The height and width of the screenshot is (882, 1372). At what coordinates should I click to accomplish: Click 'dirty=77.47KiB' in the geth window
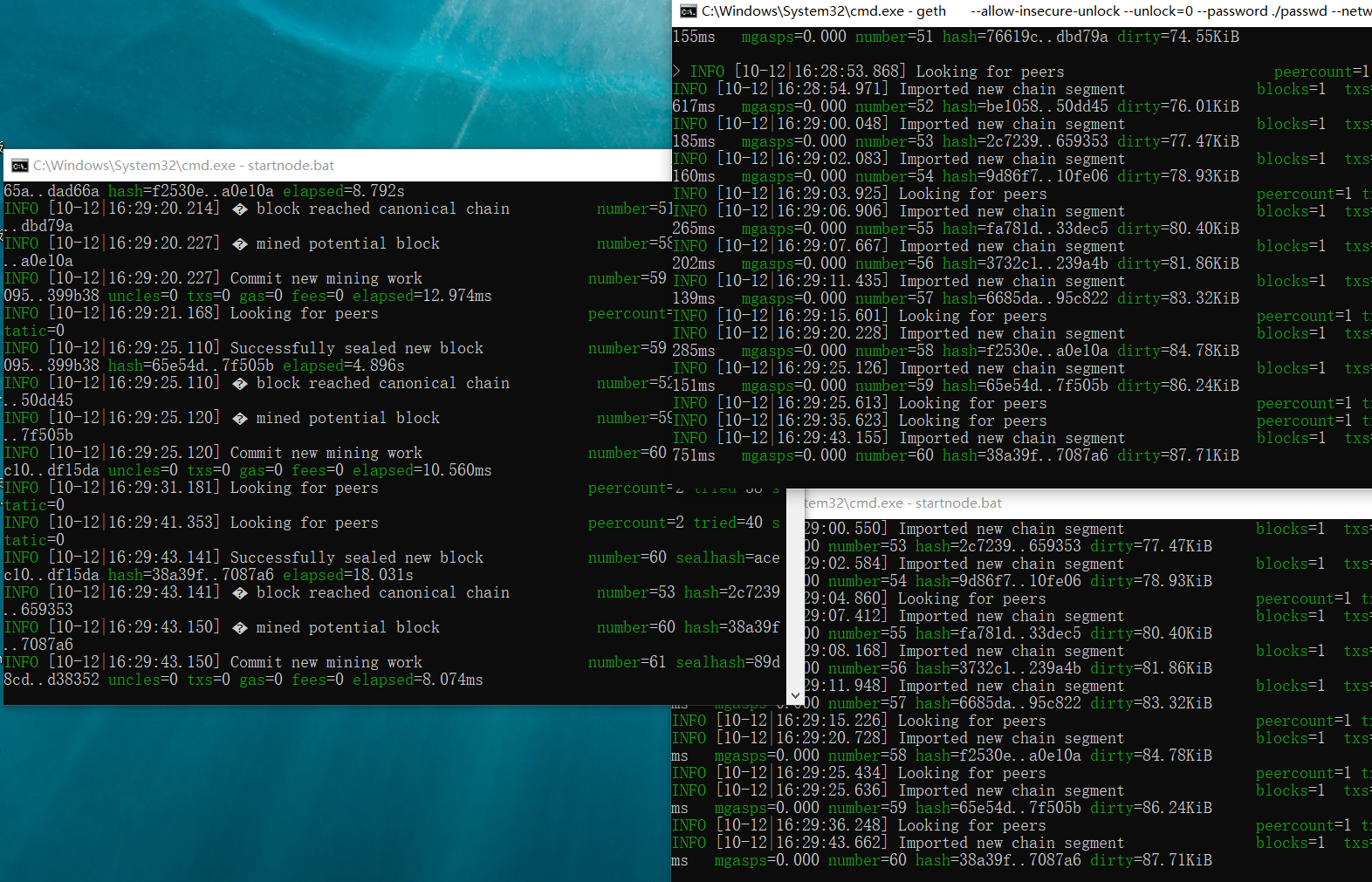1178,141
